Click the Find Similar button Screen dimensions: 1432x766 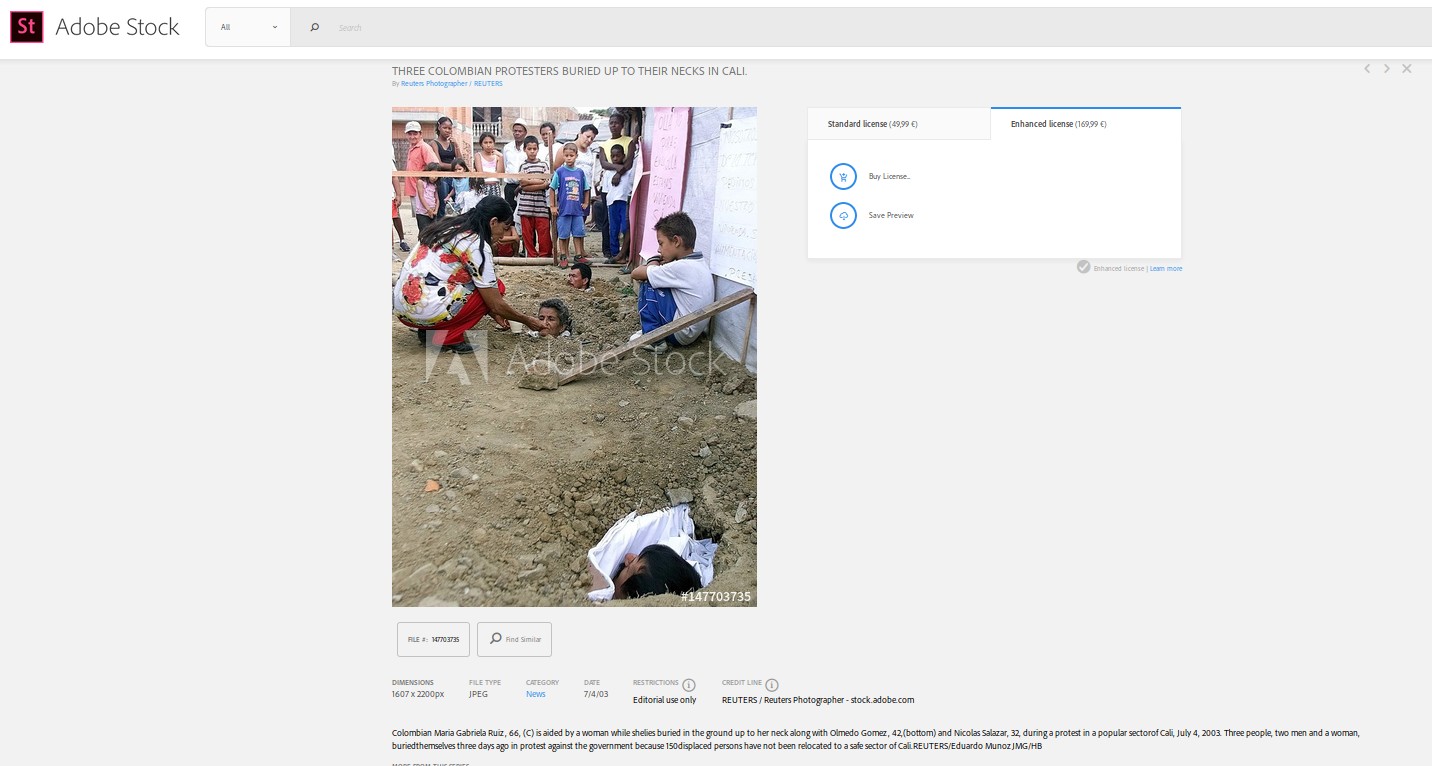coord(514,639)
